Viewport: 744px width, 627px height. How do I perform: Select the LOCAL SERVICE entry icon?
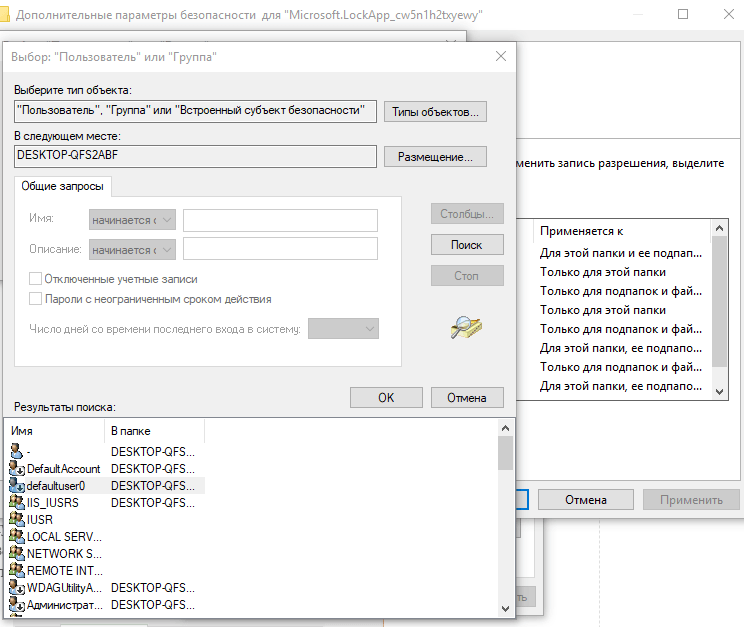coord(17,536)
